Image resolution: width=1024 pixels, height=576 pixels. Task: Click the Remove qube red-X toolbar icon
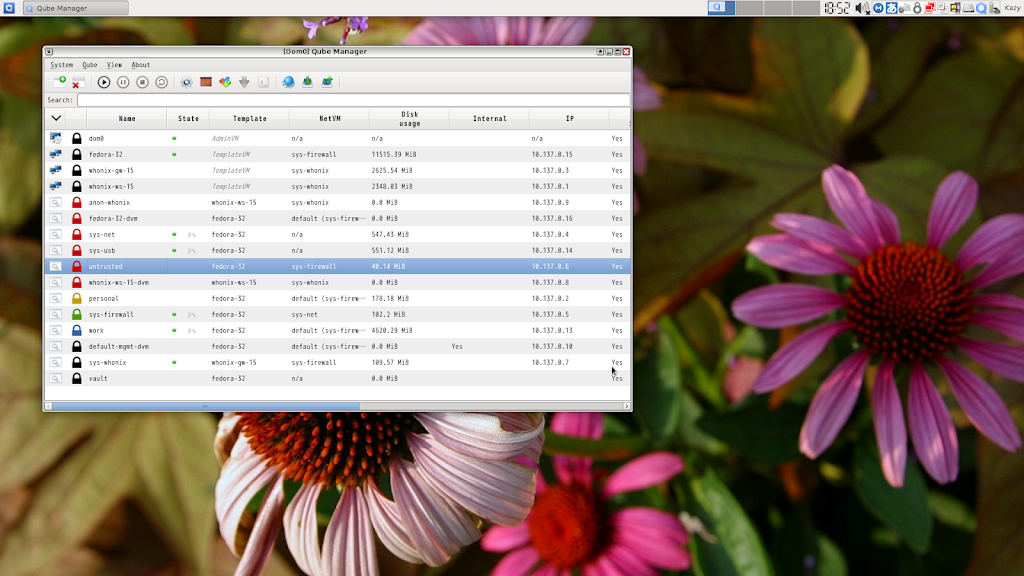(78, 82)
